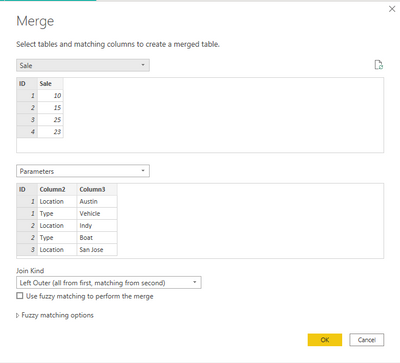Enable fuzzy matching checkbox
The image size is (400, 363).
pos(20,296)
